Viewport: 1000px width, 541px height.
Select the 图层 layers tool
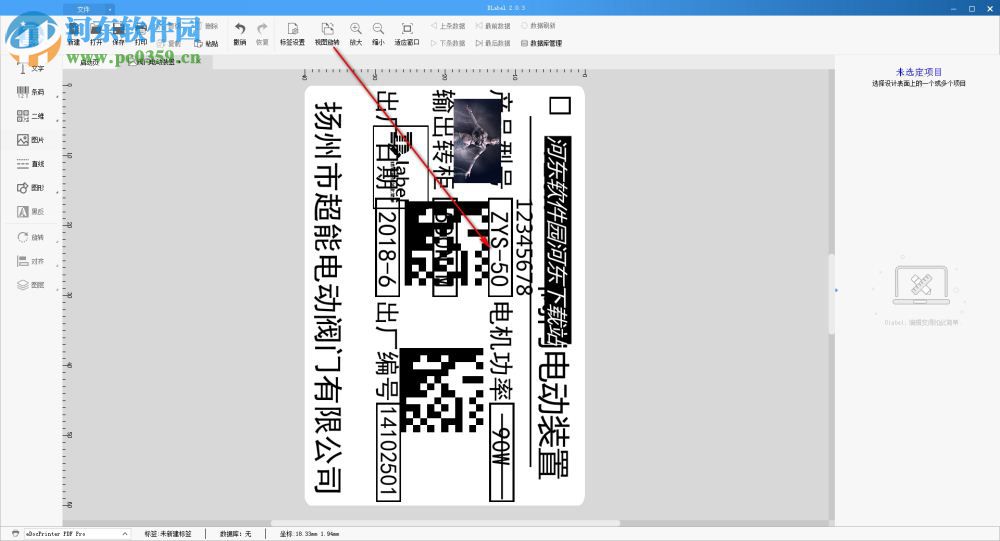[x=30, y=285]
